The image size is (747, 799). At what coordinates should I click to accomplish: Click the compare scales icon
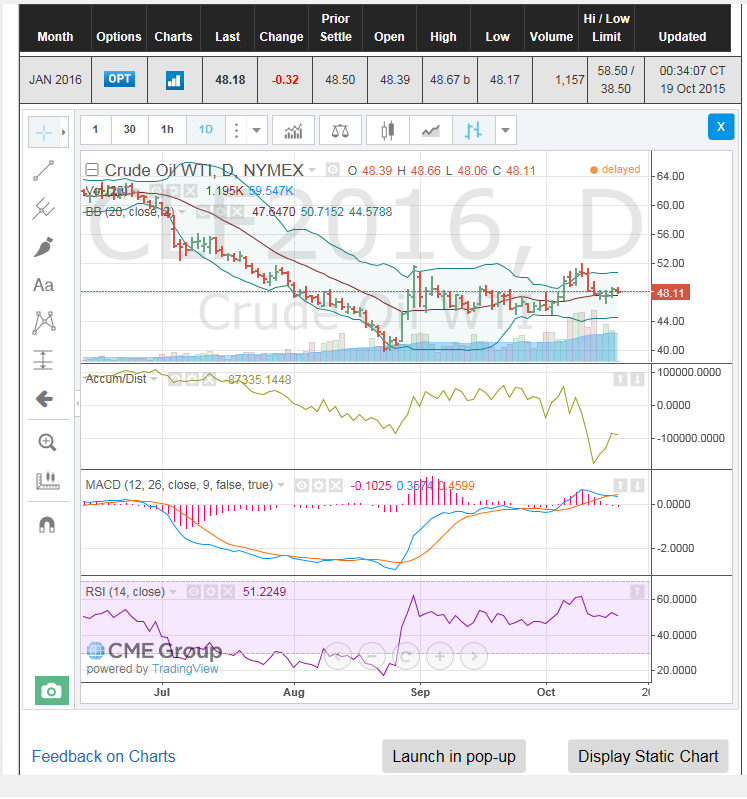point(341,130)
